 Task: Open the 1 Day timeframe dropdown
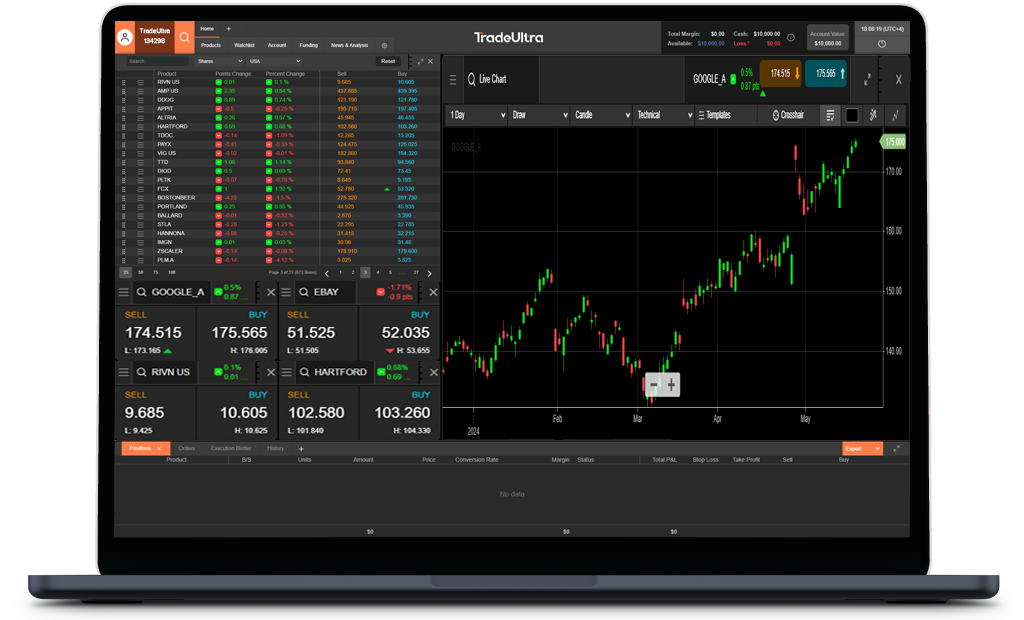pyautogui.click(x=477, y=115)
